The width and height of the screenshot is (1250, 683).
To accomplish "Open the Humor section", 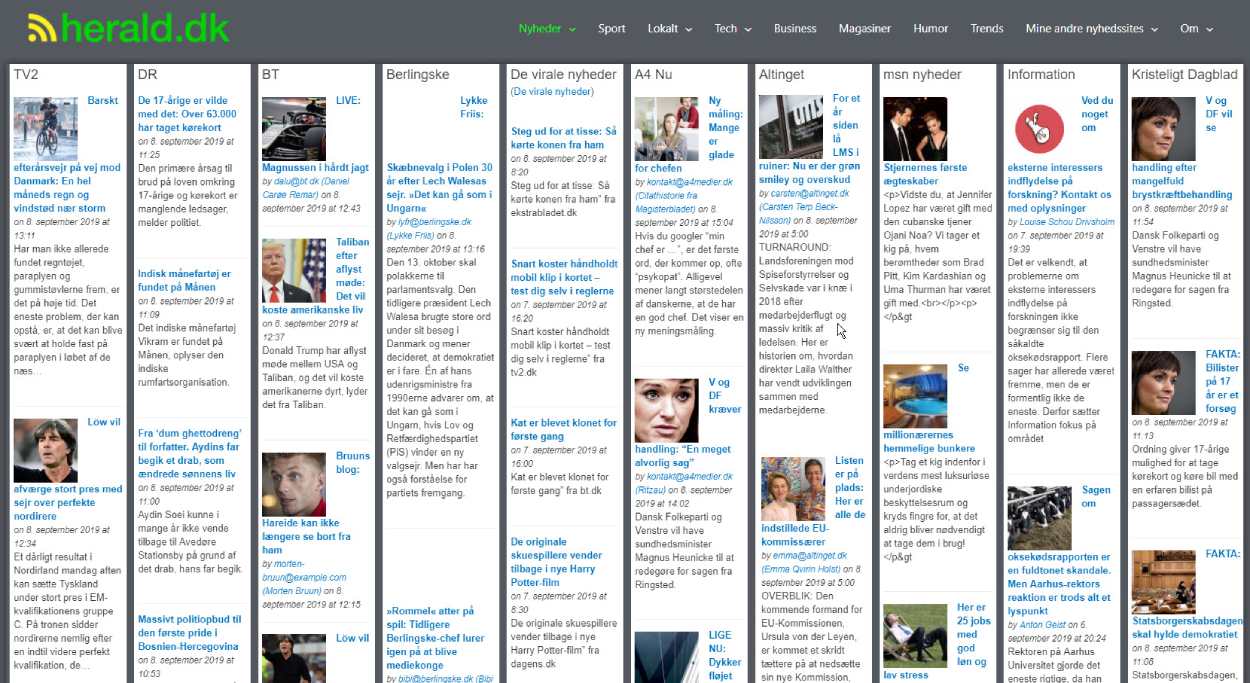I will coord(931,29).
